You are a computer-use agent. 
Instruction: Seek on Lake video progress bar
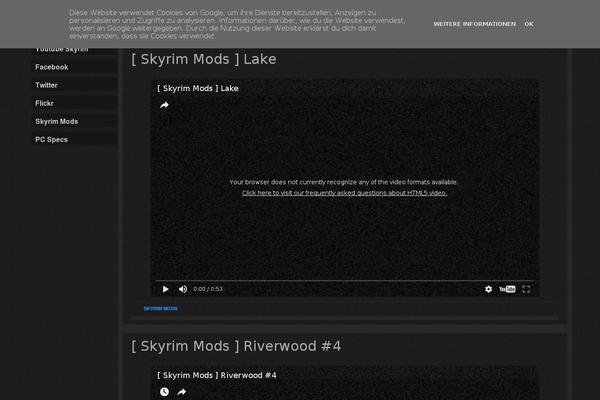pyautogui.click(x=345, y=281)
